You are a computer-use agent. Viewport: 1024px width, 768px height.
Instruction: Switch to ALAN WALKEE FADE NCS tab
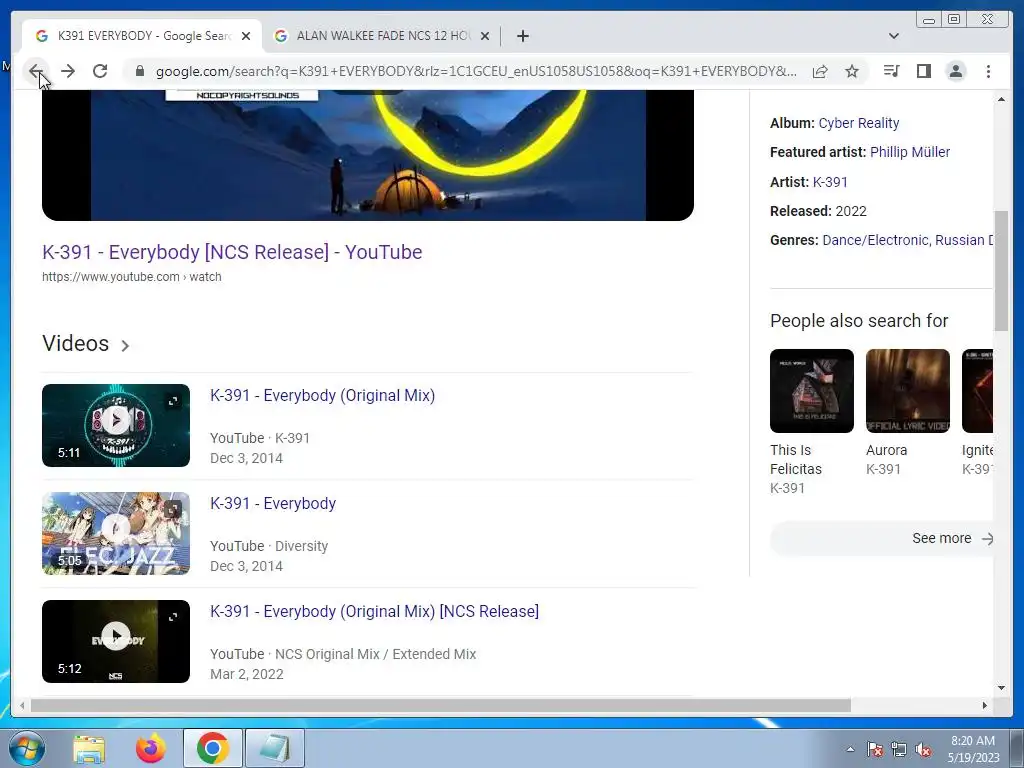point(382,36)
